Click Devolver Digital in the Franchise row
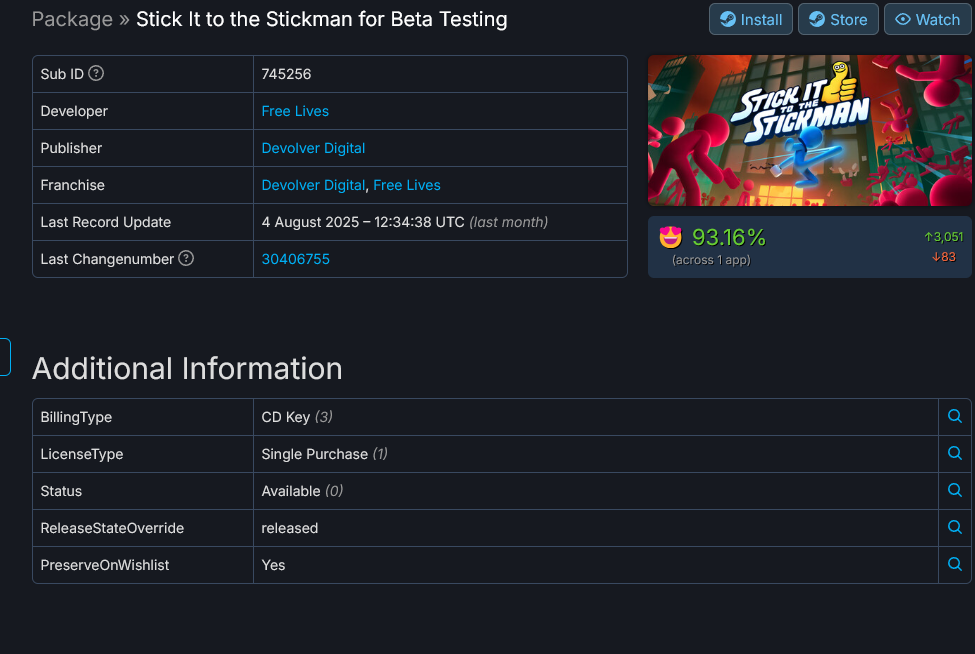975x654 pixels. (x=313, y=185)
